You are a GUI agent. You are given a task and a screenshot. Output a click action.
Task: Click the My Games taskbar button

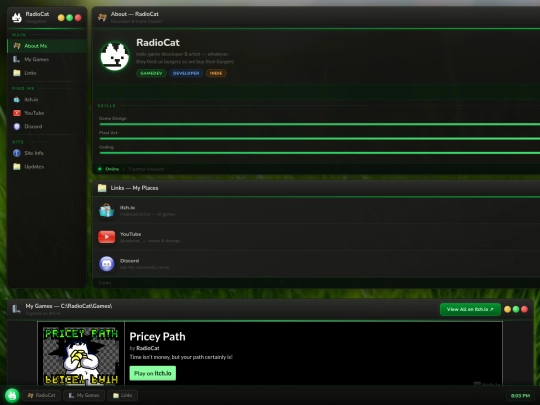[x=84, y=395]
